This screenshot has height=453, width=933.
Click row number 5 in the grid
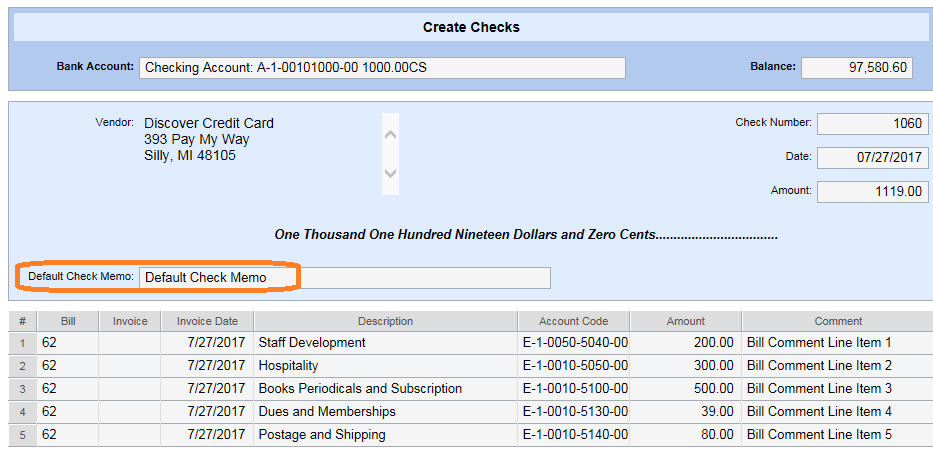(21, 435)
